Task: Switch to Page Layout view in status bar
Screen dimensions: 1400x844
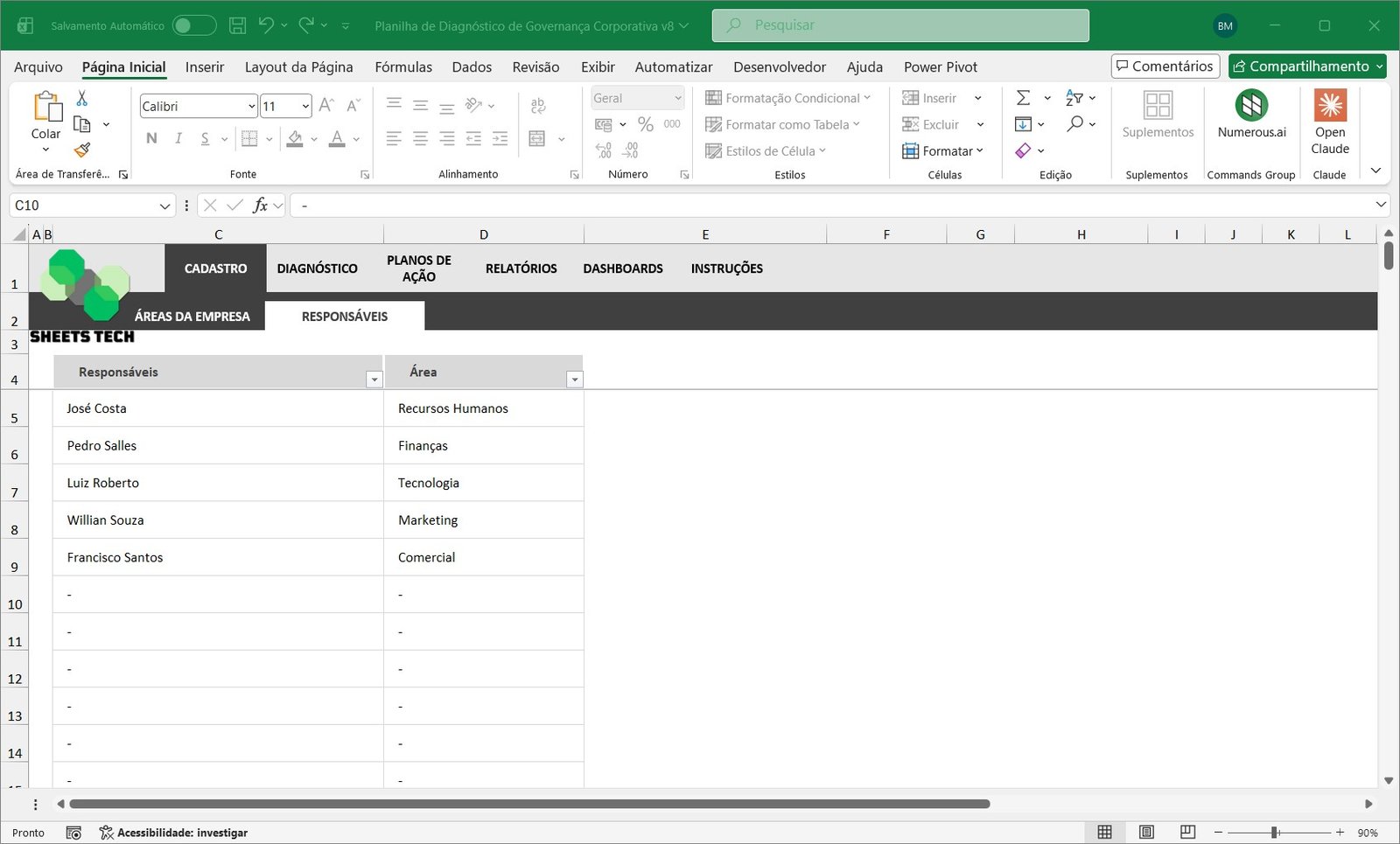Action: point(1146,832)
